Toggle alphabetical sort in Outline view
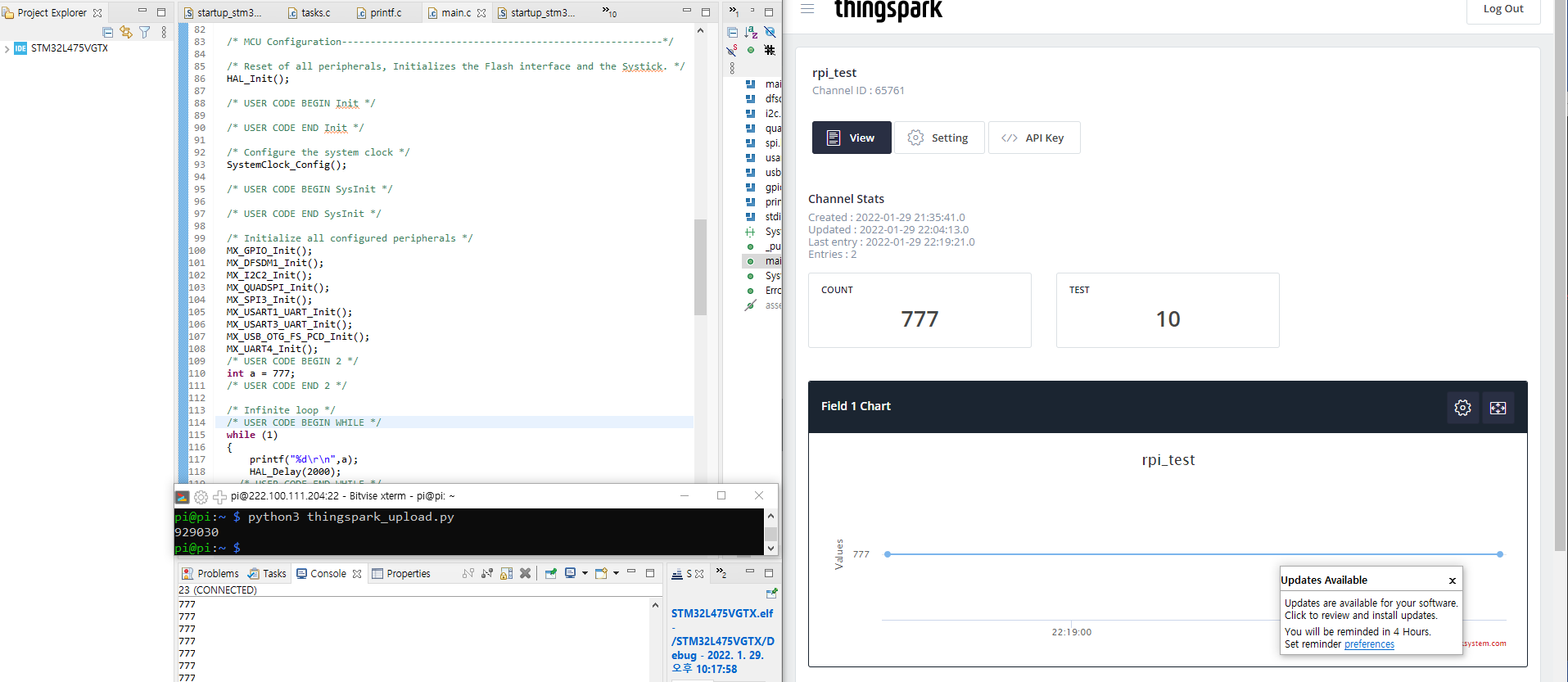This screenshot has height=682, width=1568. click(751, 32)
